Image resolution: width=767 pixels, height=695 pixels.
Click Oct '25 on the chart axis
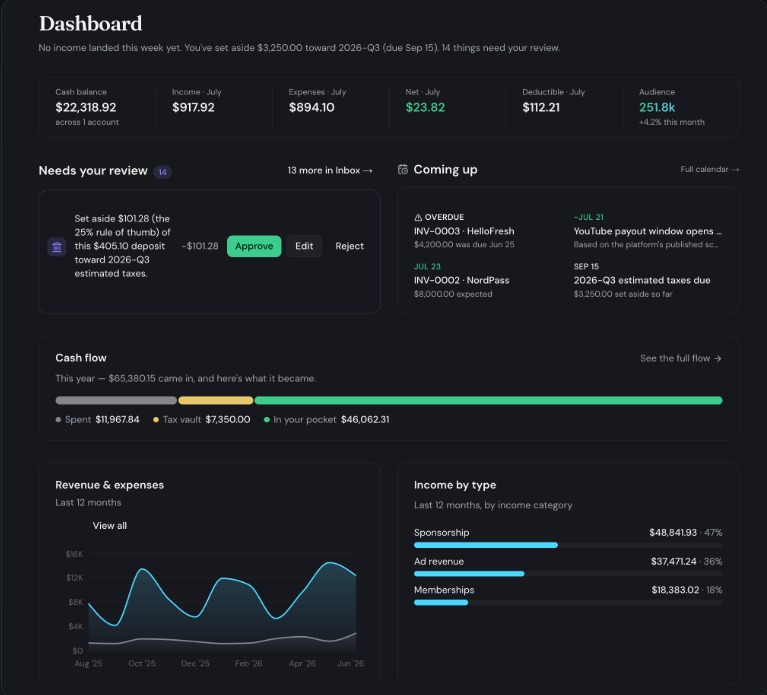pos(142,664)
